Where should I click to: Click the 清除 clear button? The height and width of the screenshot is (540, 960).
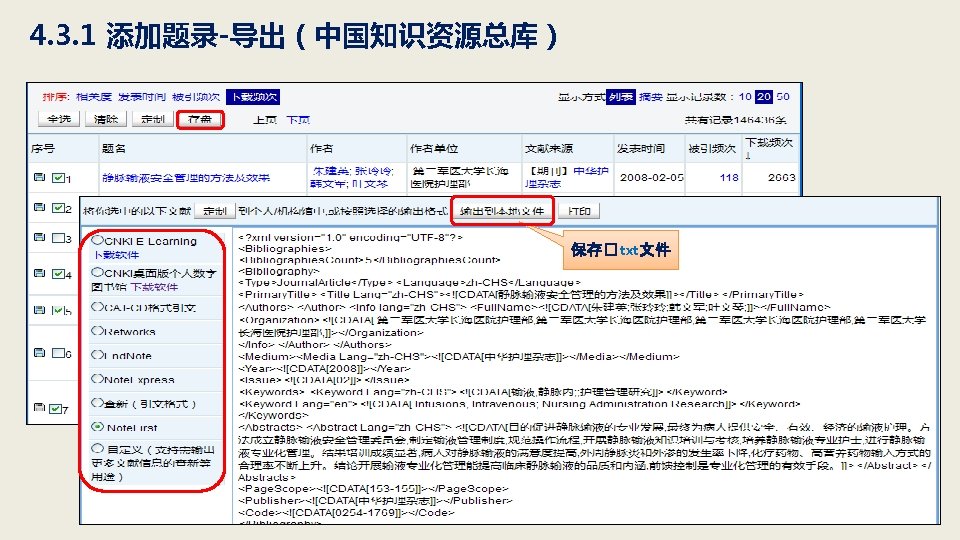[x=106, y=119]
